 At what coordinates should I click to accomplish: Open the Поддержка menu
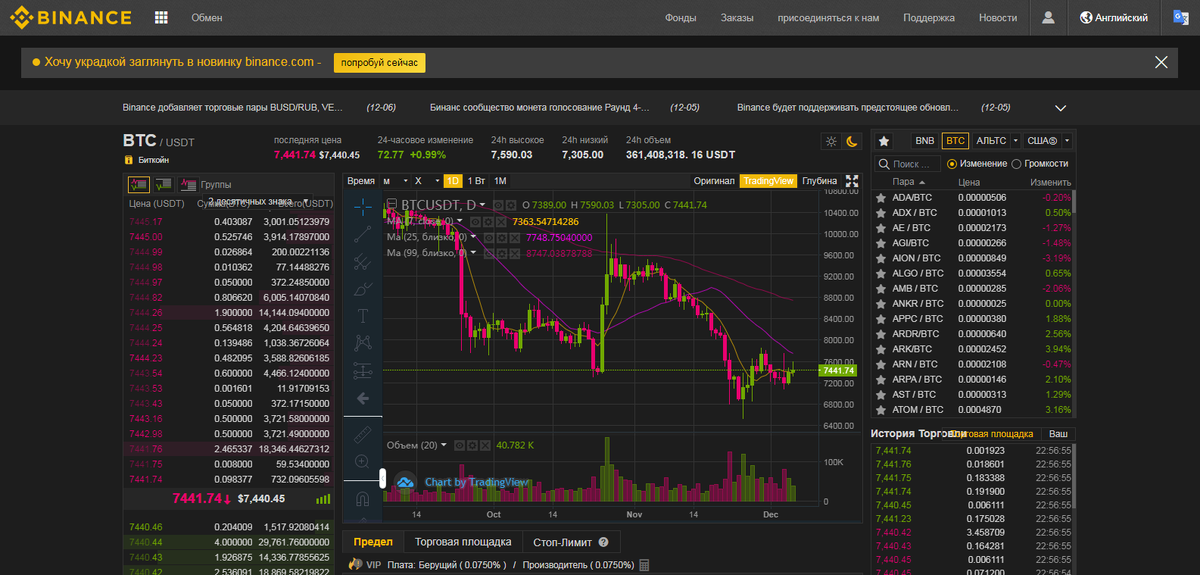coord(929,18)
